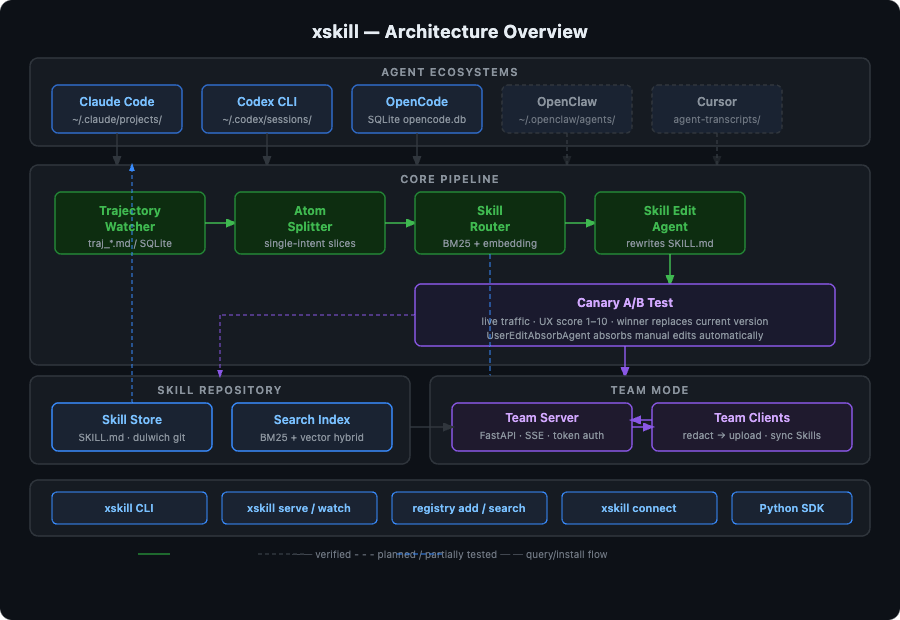
Task: Click registry add / search button
Action: (469, 508)
